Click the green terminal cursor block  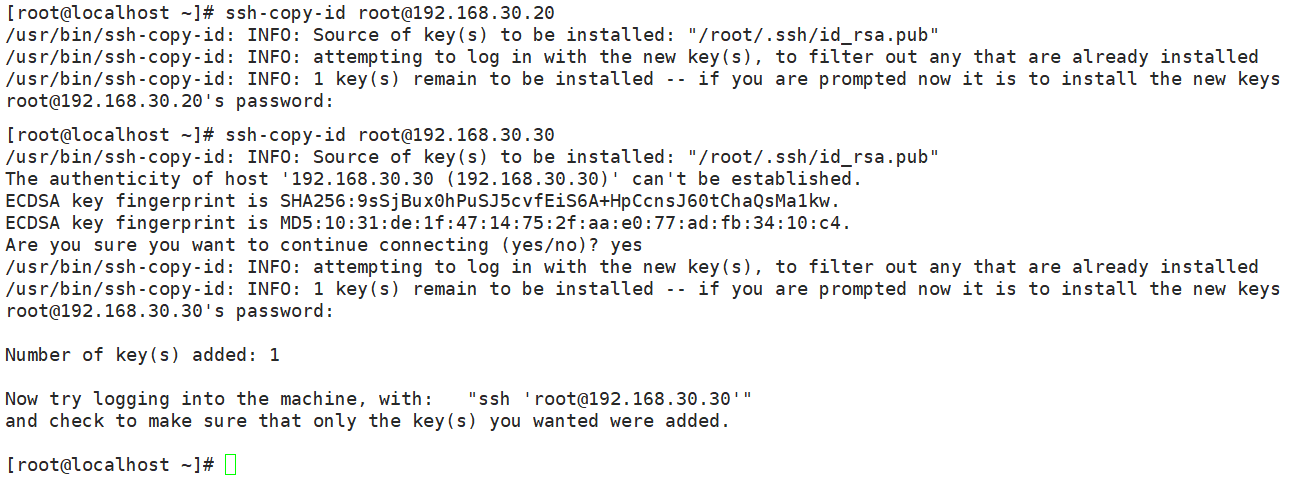click(x=231, y=465)
